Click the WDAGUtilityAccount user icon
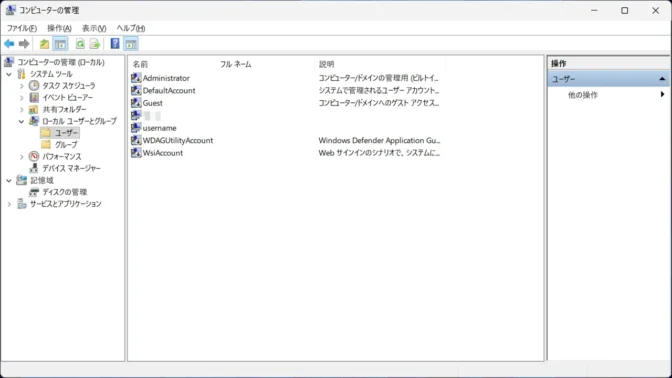The image size is (672, 378). pos(136,140)
